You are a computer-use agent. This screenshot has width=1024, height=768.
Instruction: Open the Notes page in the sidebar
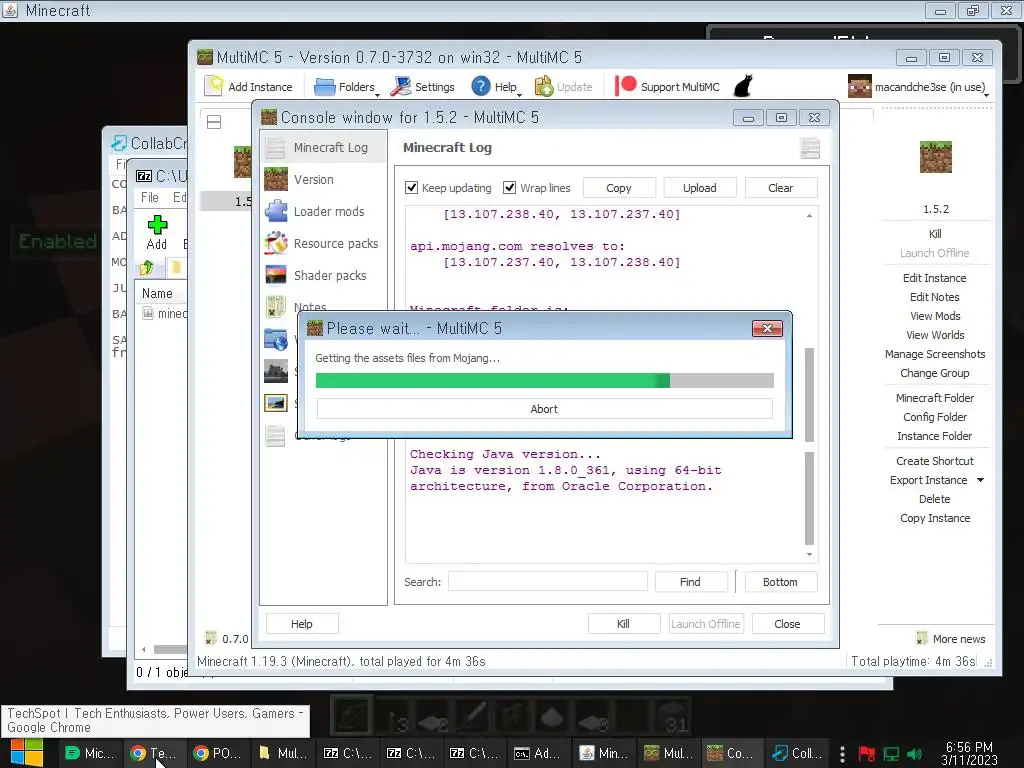[x=310, y=306]
